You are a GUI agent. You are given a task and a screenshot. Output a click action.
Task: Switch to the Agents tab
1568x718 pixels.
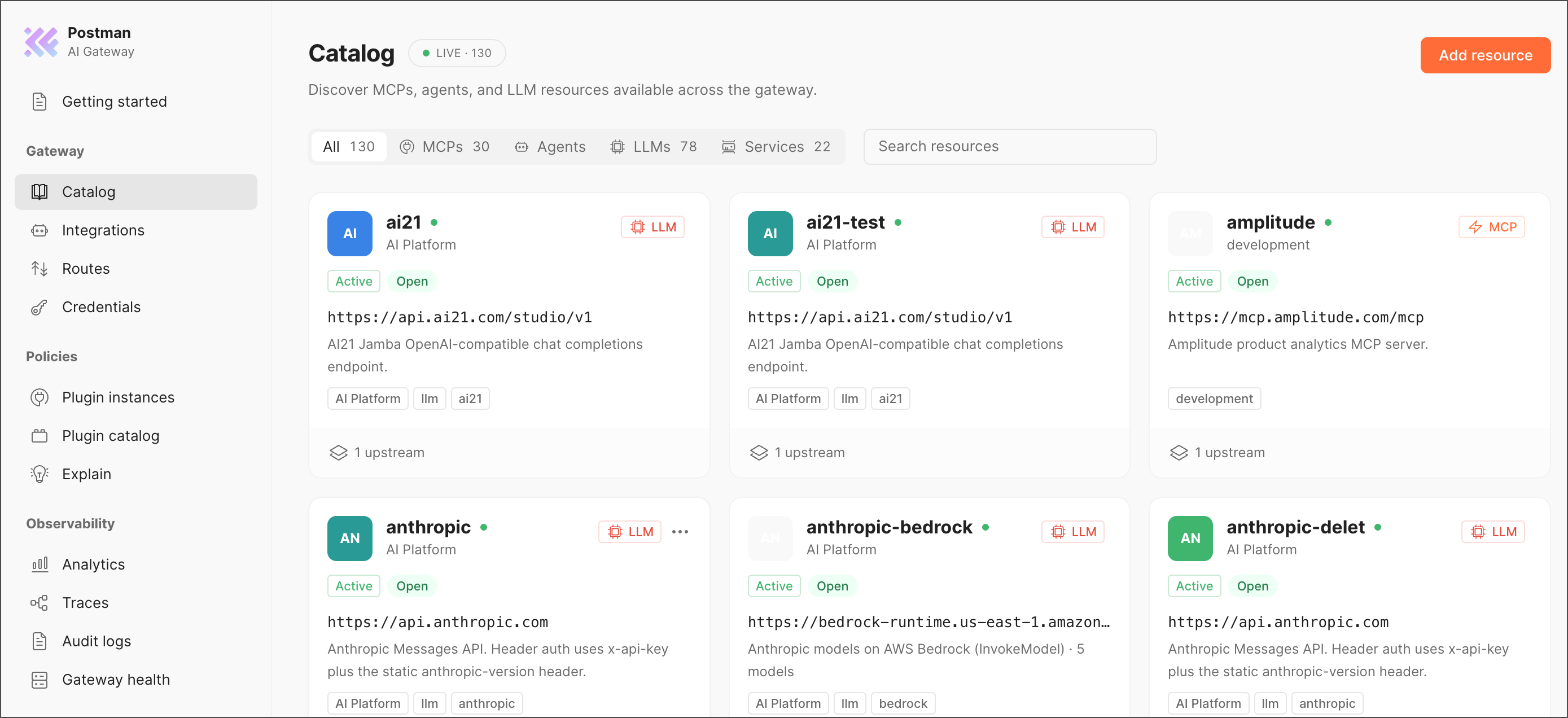[550, 147]
